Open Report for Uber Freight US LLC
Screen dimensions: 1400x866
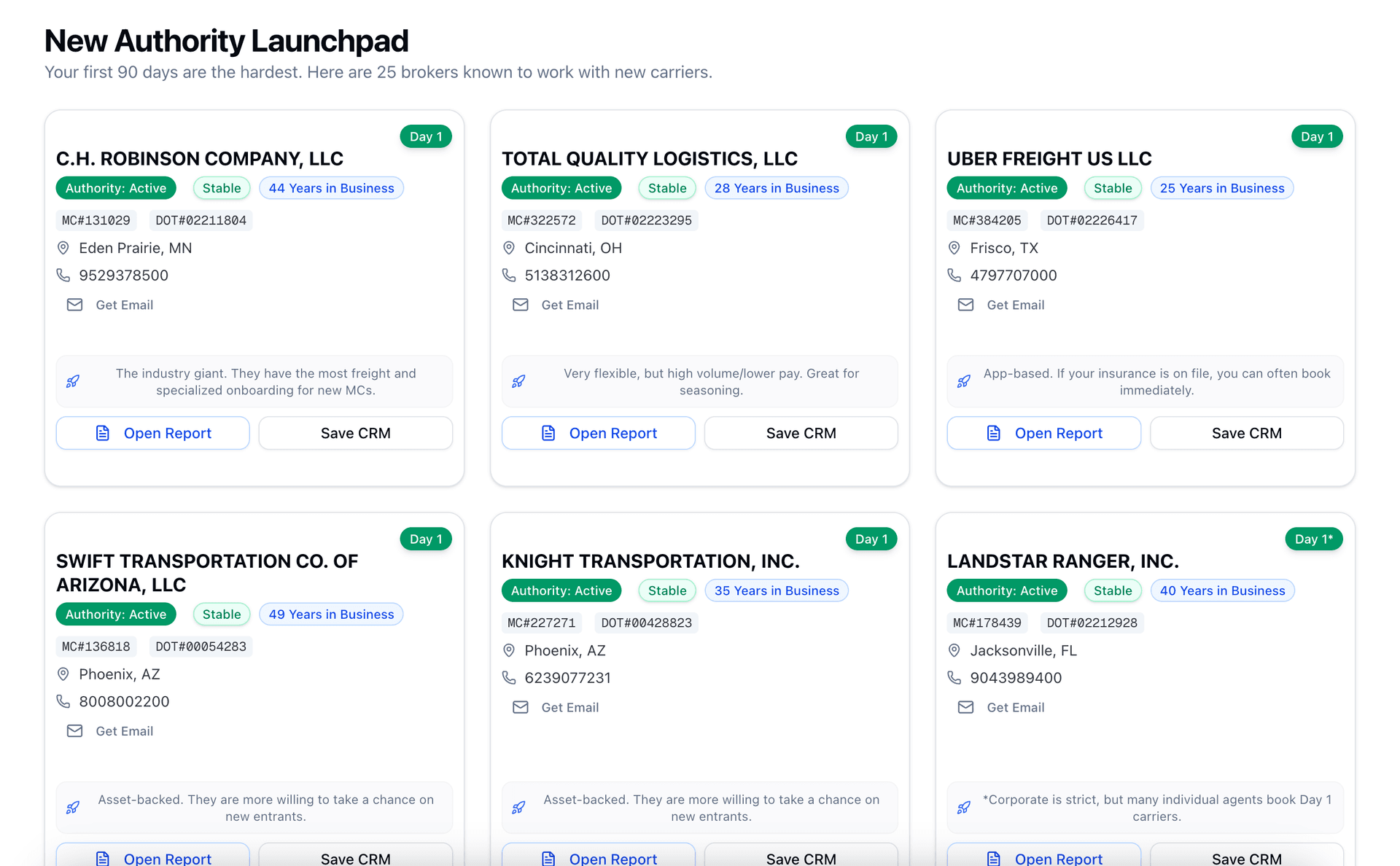pos(1043,433)
